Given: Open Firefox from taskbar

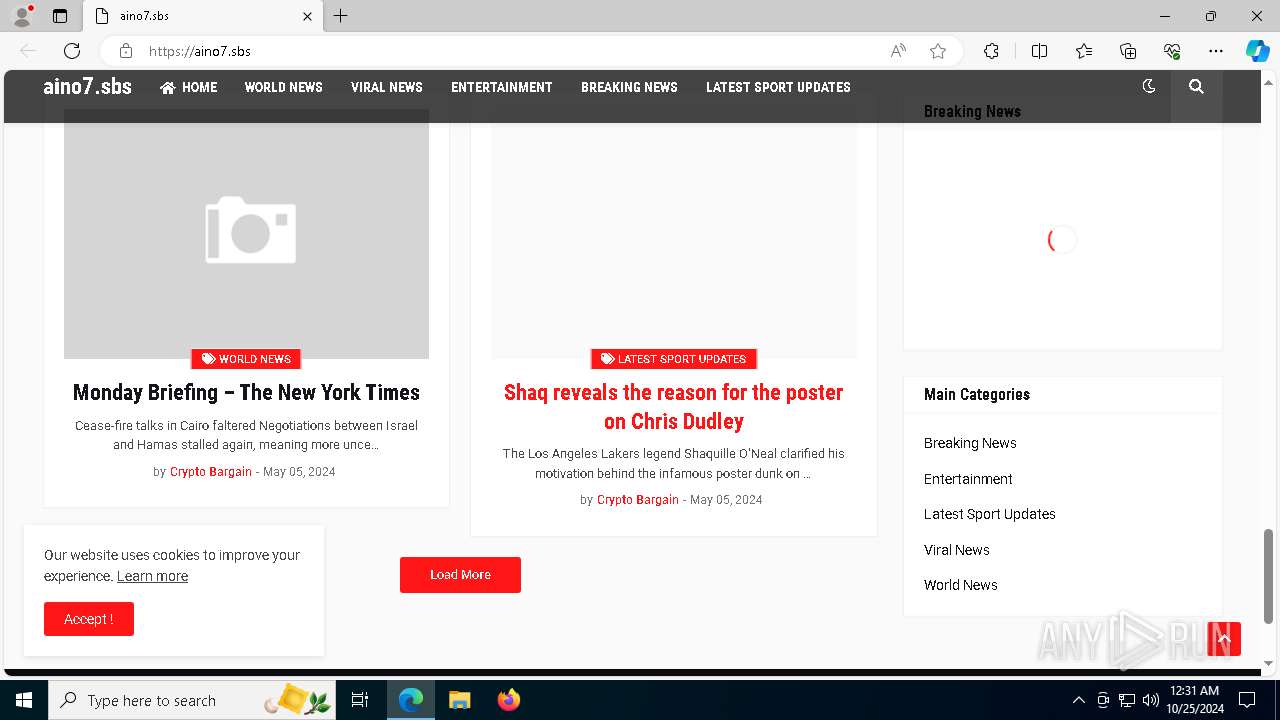Looking at the screenshot, I should coord(508,700).
